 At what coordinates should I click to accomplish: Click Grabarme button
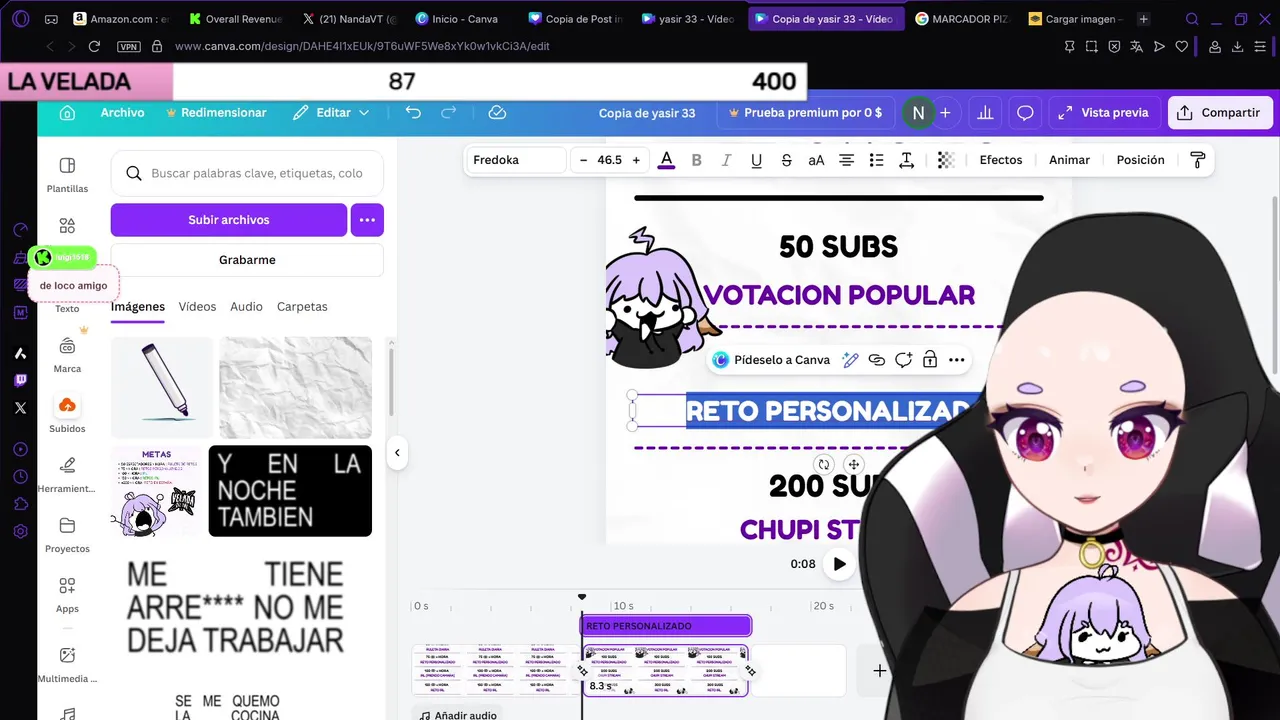click(x=247, y=260)
